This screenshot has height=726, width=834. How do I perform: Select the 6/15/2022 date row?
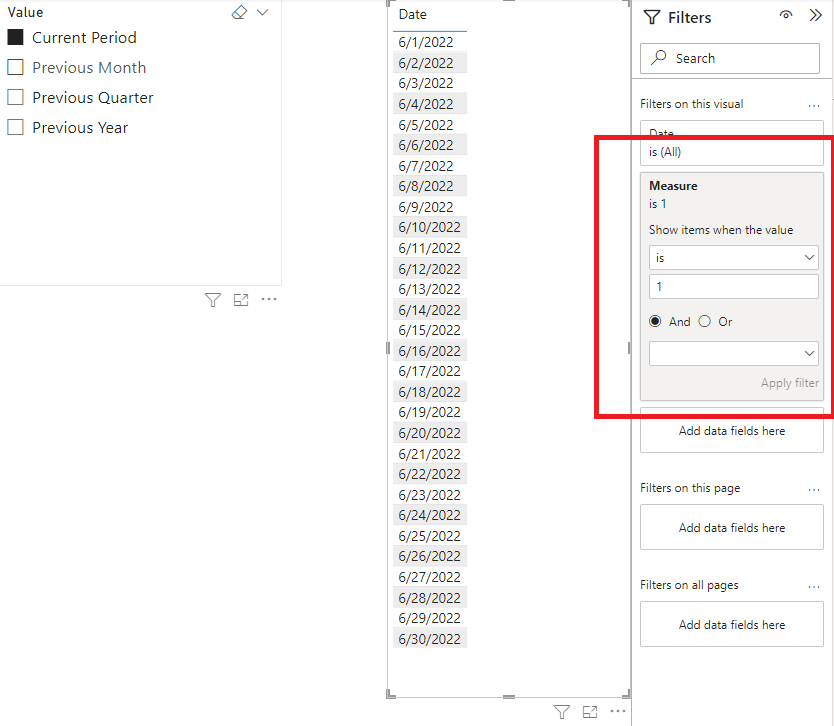(x=430, y=330)
